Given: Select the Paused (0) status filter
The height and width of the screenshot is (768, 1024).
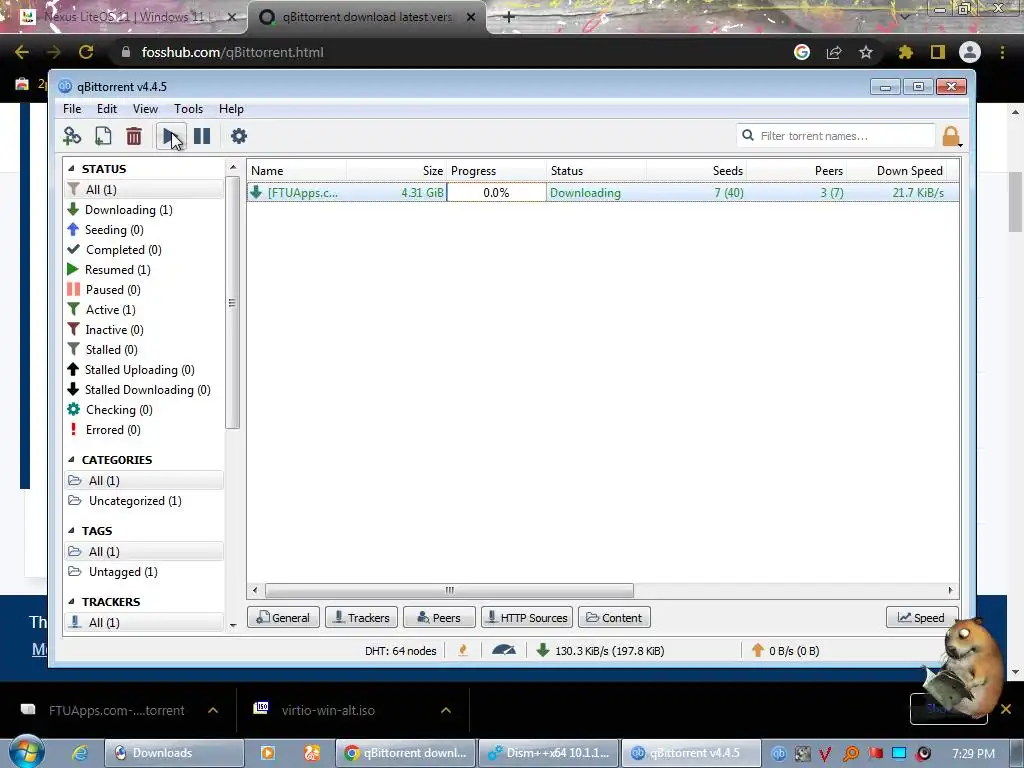Looking at the screenshot, I should pyautogui.click(x=112, y=290).
